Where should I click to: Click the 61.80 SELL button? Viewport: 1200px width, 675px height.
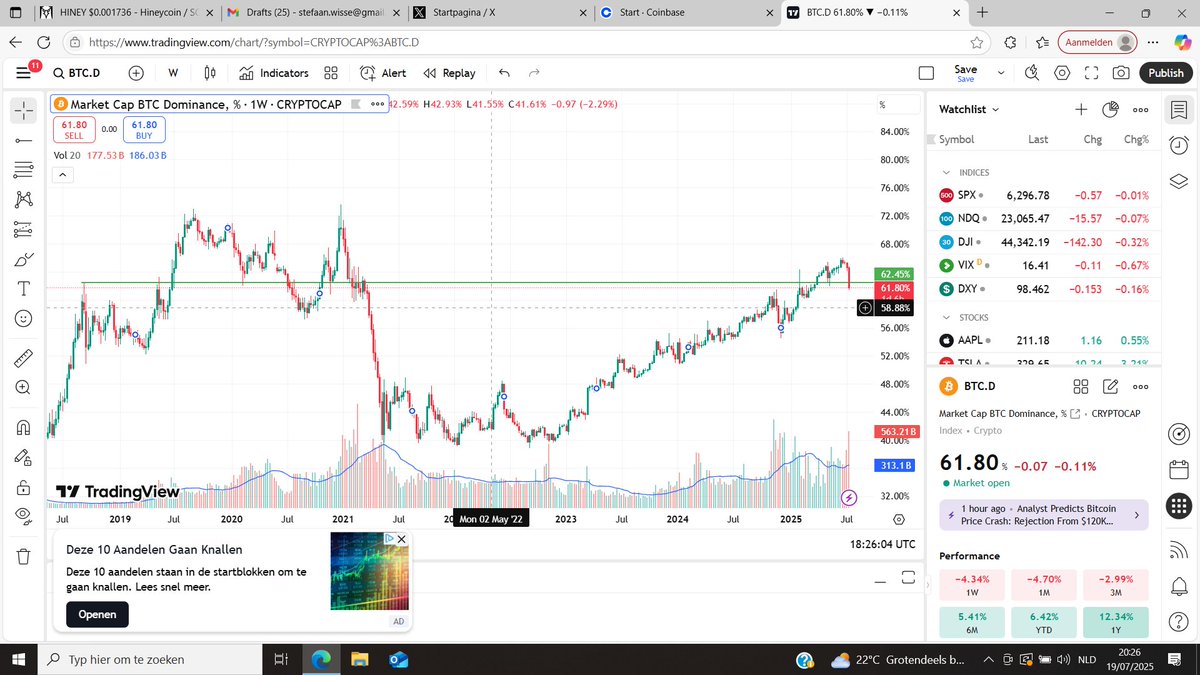(74, 129)
